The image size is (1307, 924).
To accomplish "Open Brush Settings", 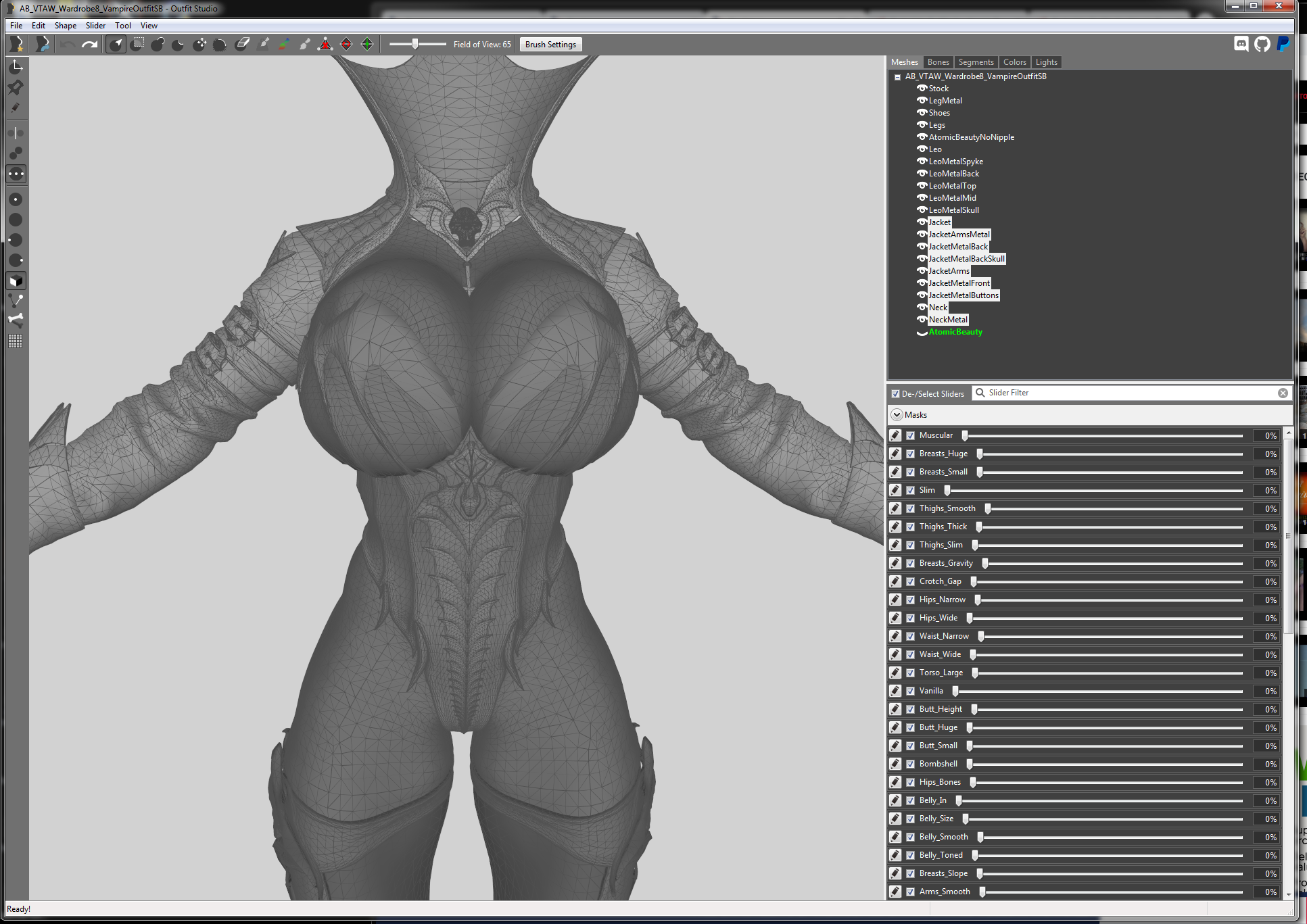I will [x=550, y=45].
